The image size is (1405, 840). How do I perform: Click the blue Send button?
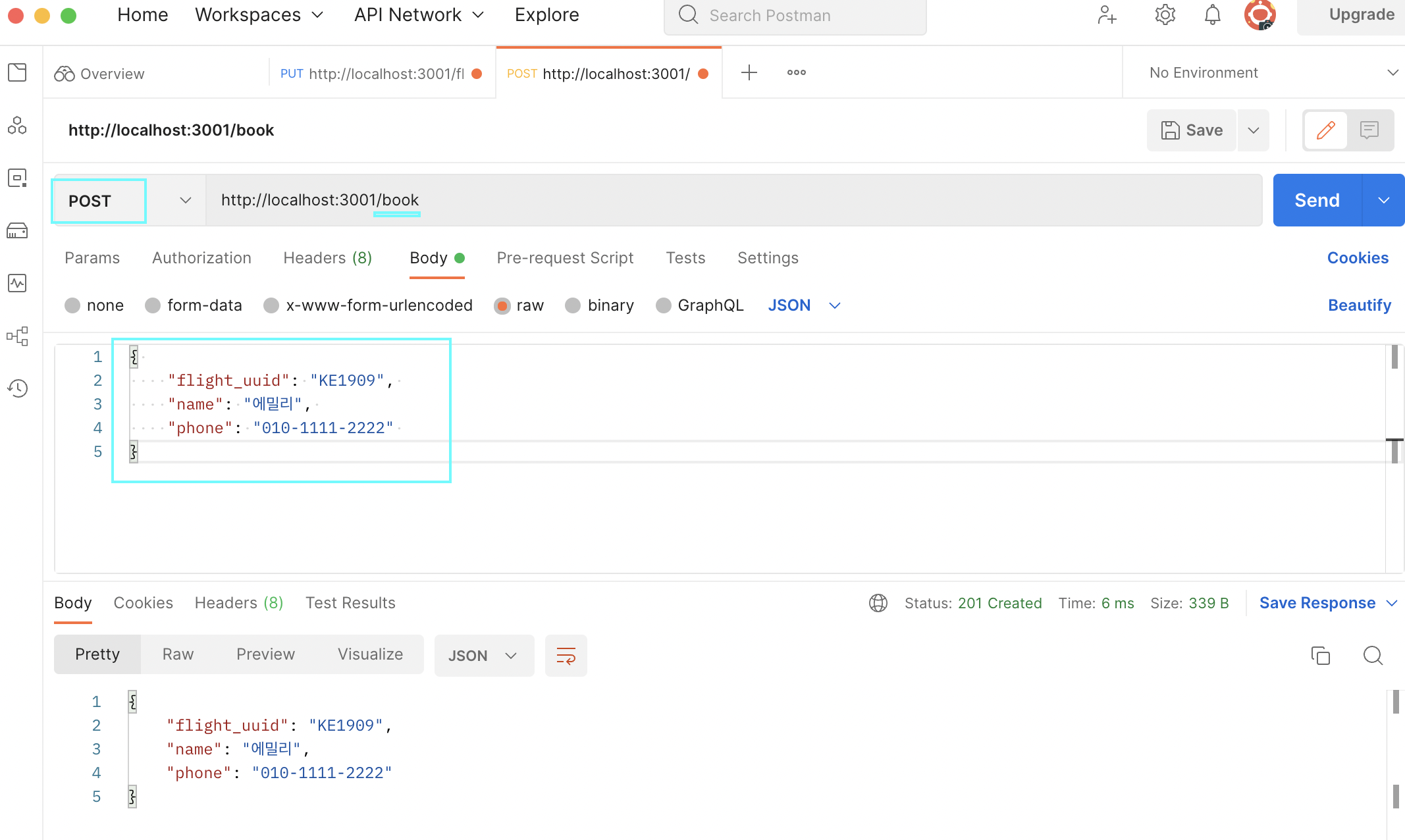pyautogui.click(x=1317, y=200)
